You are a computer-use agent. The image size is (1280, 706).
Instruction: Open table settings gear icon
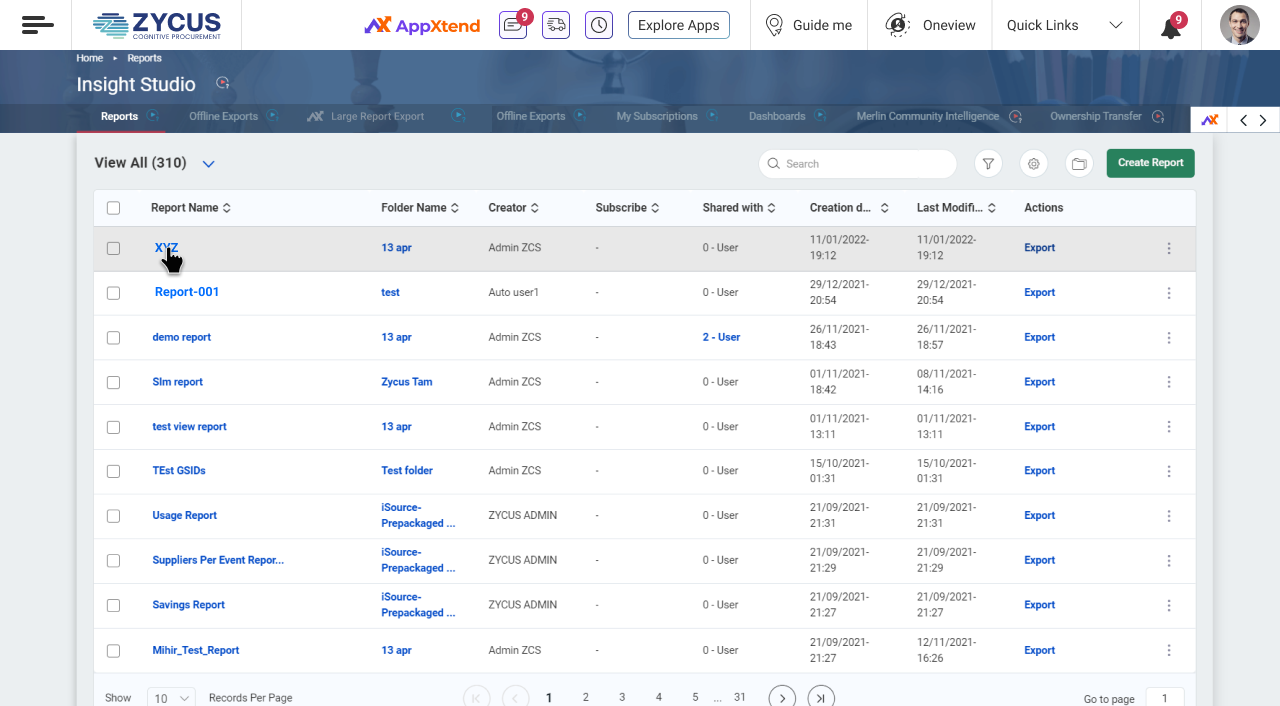(1034, 164)
